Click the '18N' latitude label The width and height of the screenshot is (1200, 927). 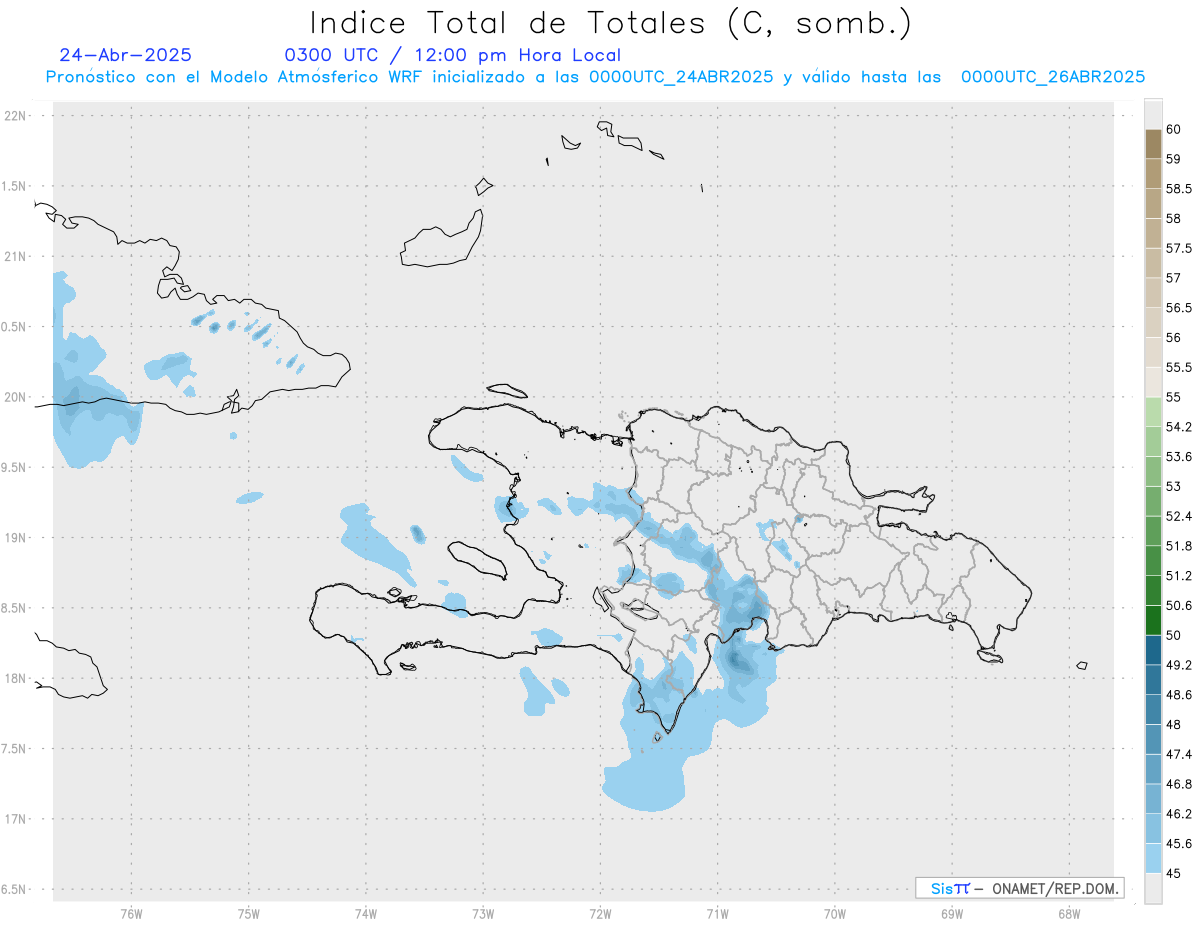pos(16,678)
